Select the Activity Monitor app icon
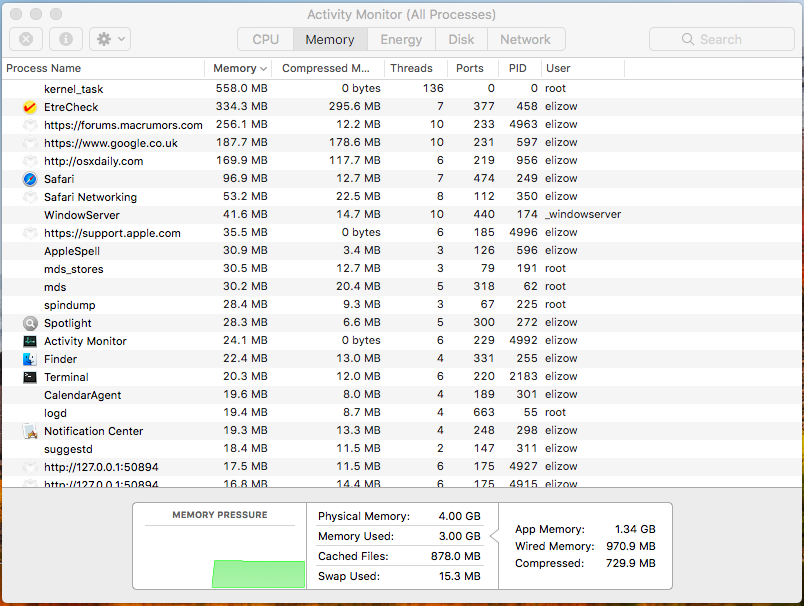804x606 pixels. coord(30,341)
